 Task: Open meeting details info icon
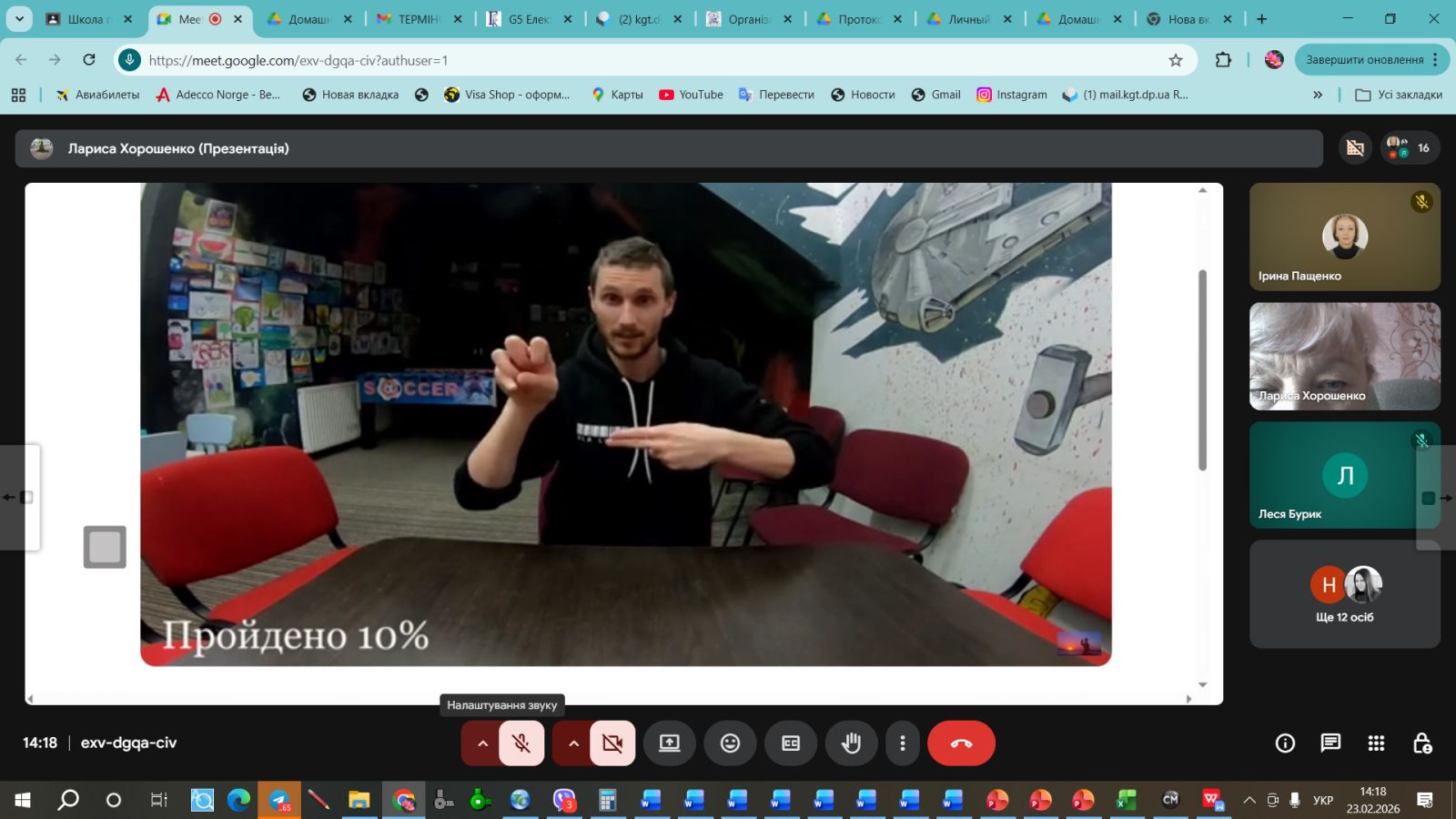pyautogui.click(x=1285, y=743)
